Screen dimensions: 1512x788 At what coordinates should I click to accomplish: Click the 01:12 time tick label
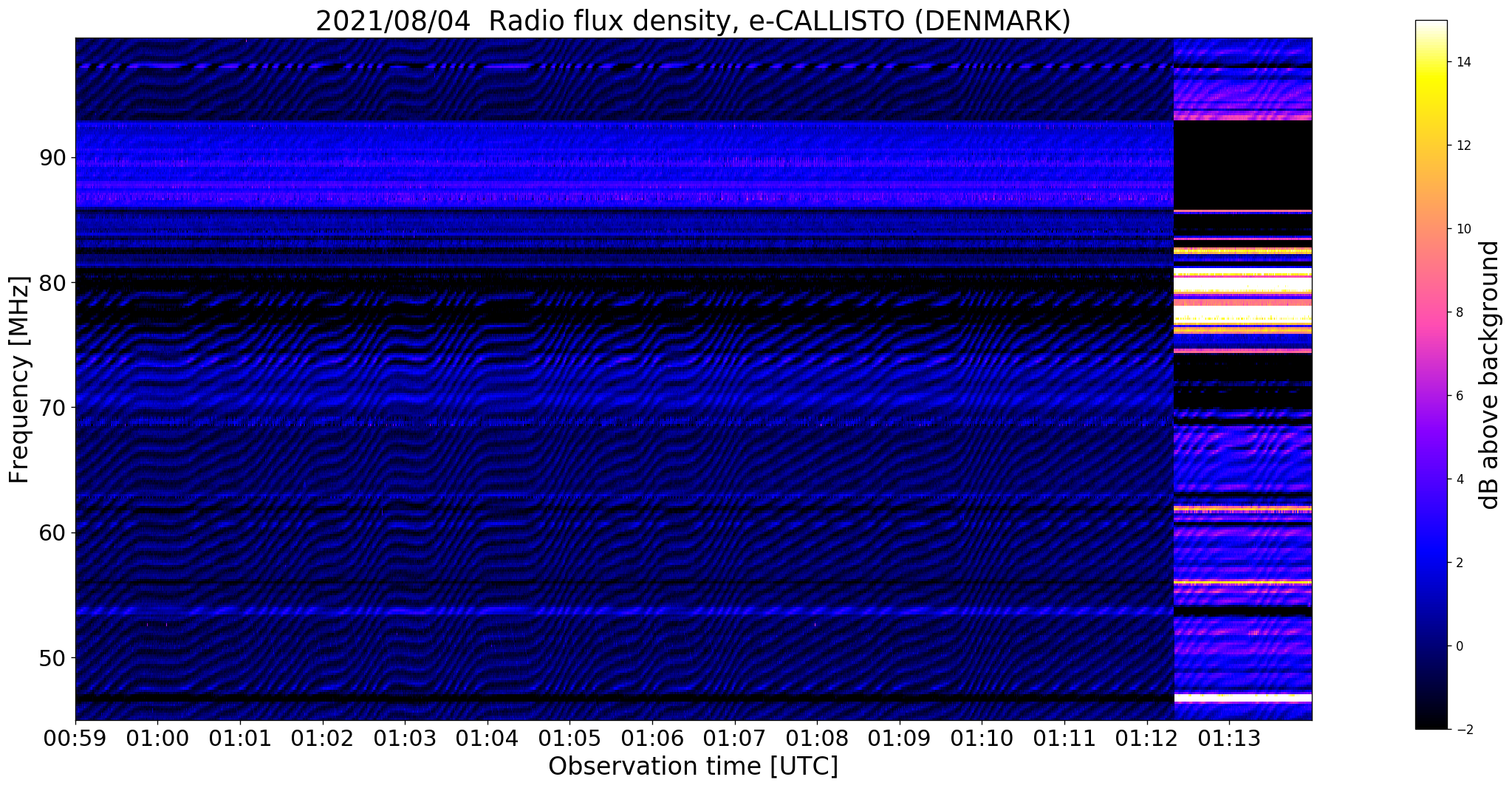tap(1147, 738)
